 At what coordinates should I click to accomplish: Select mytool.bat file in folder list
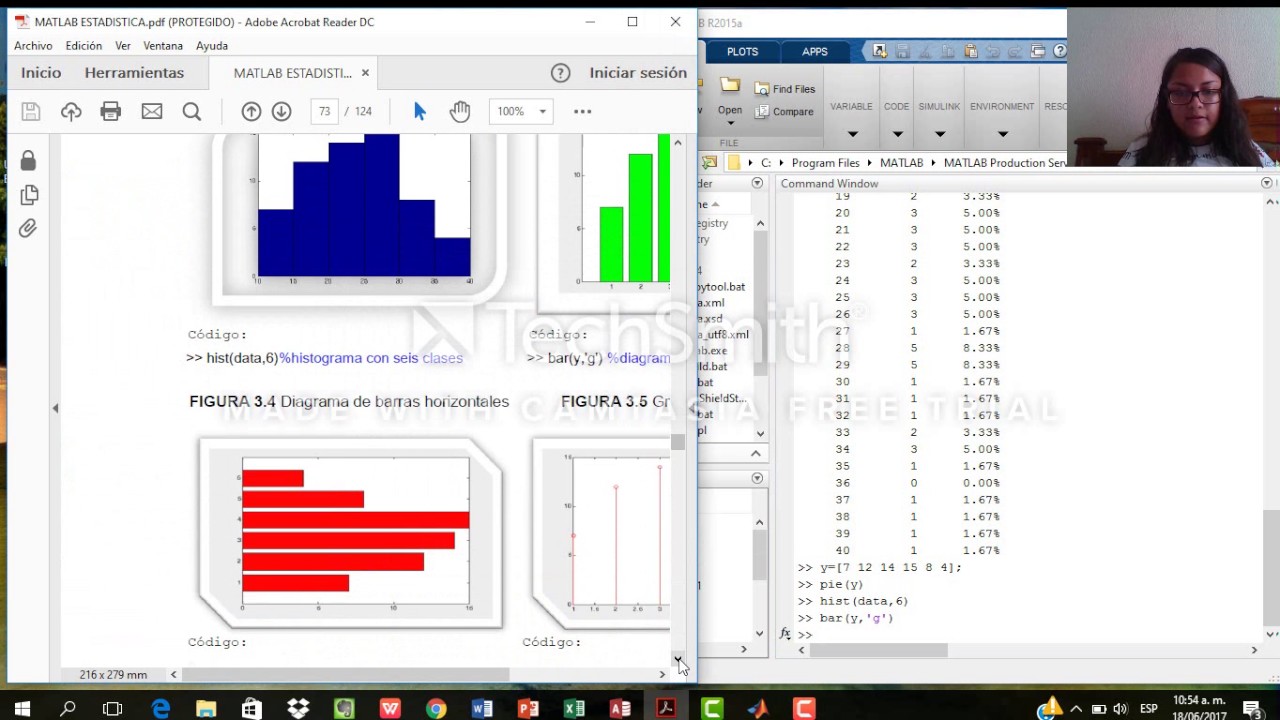coord(722,287)
